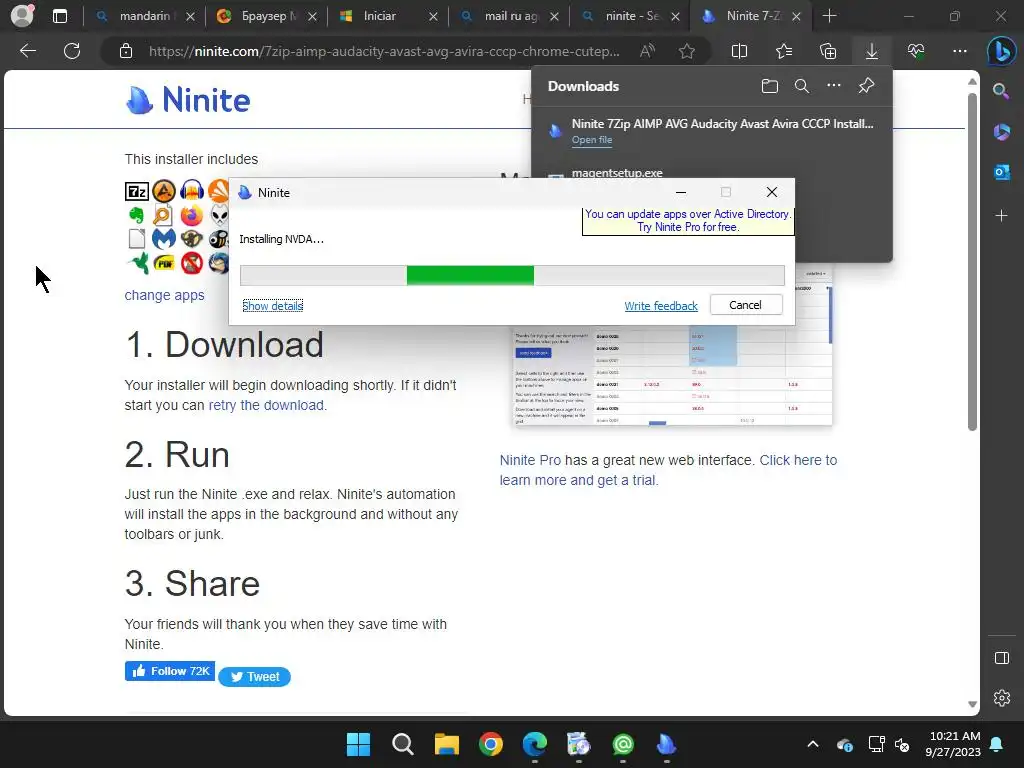Screen dimensions: 1024x768
Task: Close the Iniciar tab
Action: (x=433, y=16)
